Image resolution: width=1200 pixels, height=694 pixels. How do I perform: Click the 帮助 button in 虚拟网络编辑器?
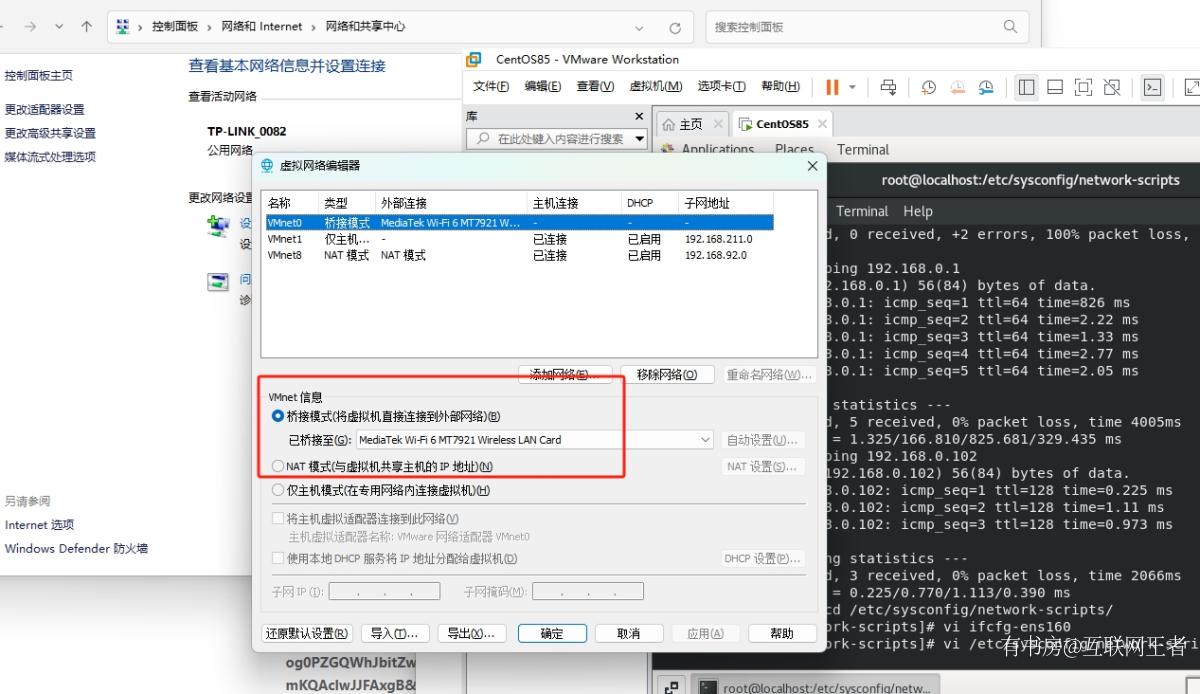click(782, 633)
